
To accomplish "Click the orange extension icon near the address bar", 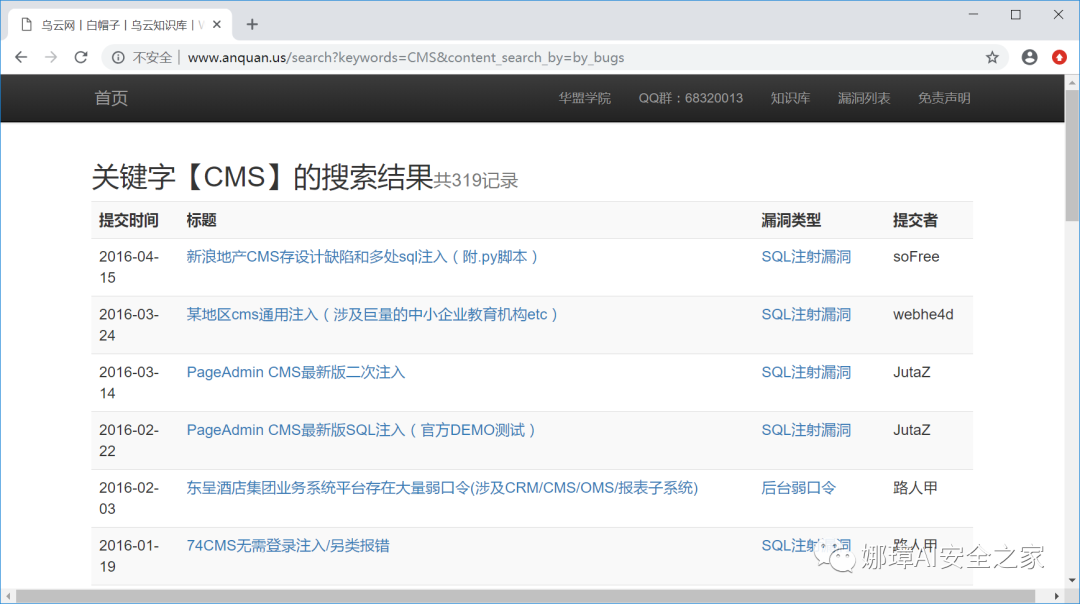I will point(1059,57).
